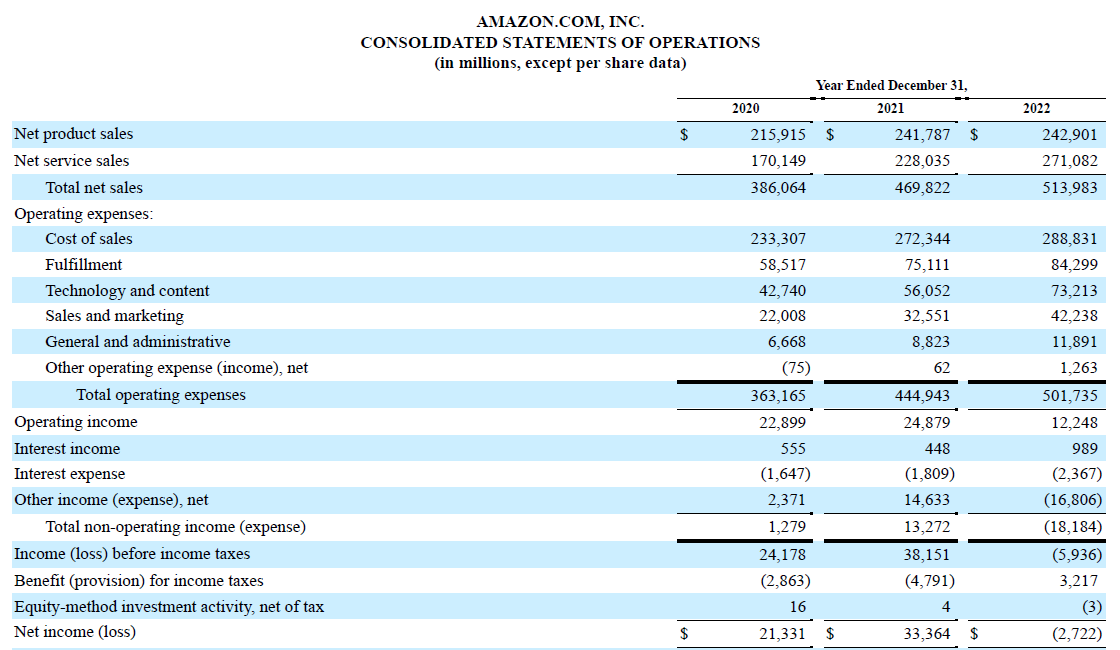Select the 'Net service sales' row label
Screen dimensions: 1120x650
(x=71, y=161)
